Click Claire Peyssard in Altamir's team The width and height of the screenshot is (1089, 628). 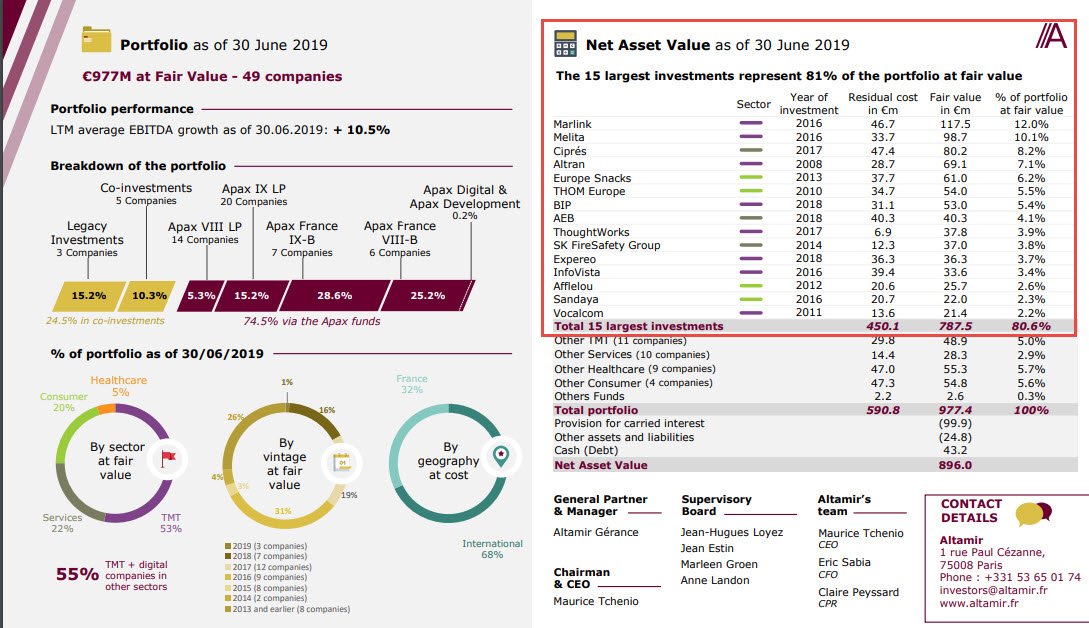click(858, 593)
